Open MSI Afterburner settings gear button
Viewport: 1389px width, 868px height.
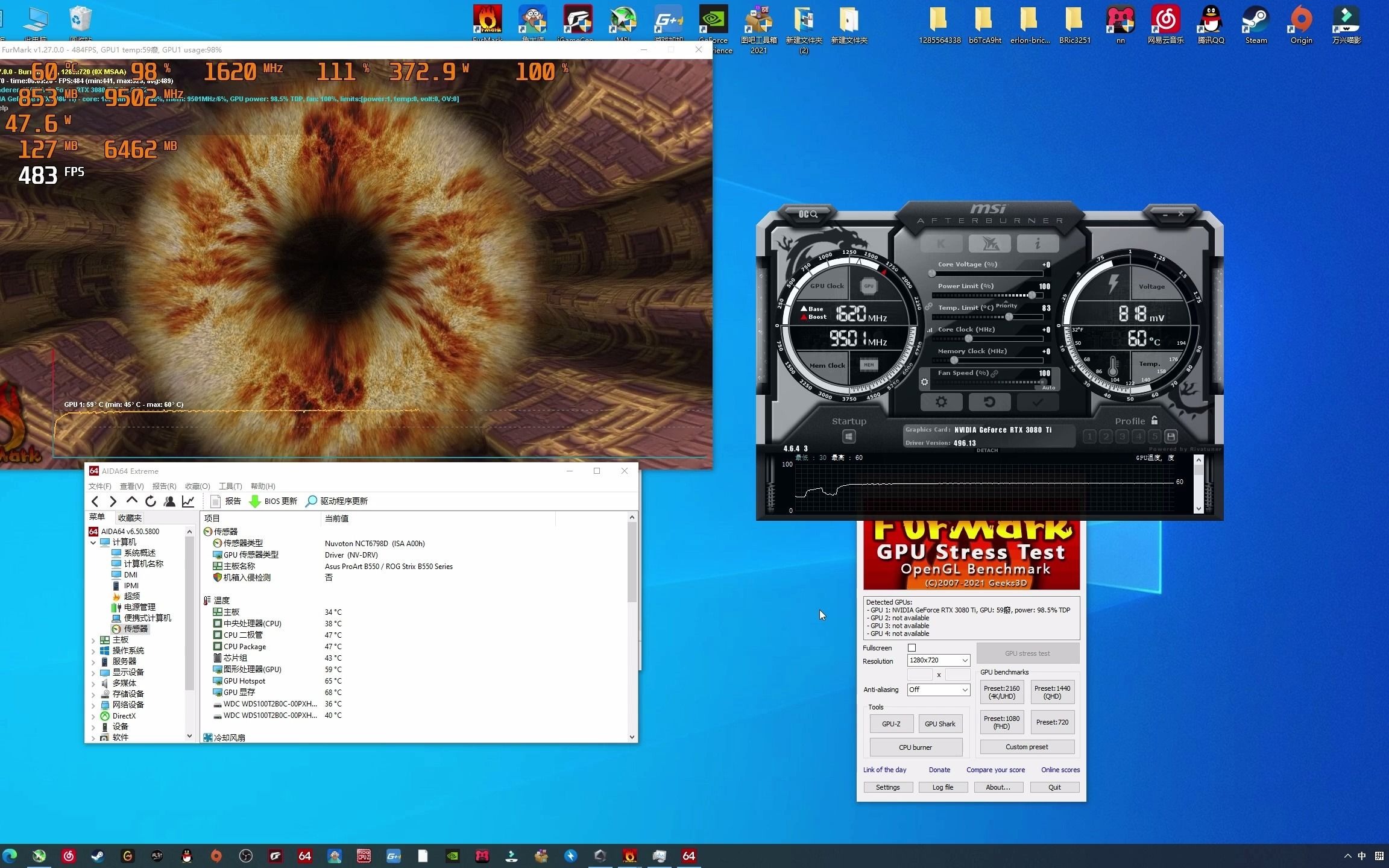tap(941, 402)
